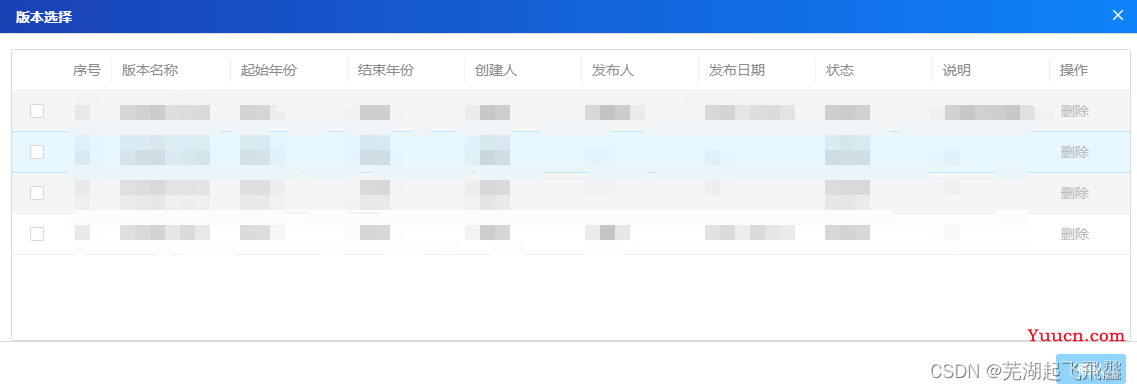The height and width of the screenshot is (390, 1137).
Task: Click the 创建人 column header
Action: (x=496, y=70)
